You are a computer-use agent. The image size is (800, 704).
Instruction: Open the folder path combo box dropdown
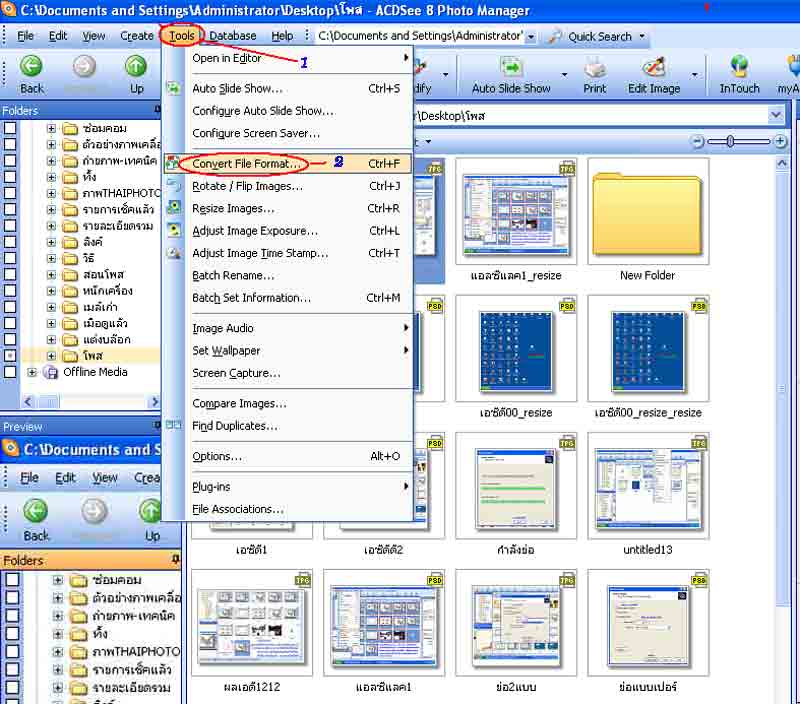(776, 115)
